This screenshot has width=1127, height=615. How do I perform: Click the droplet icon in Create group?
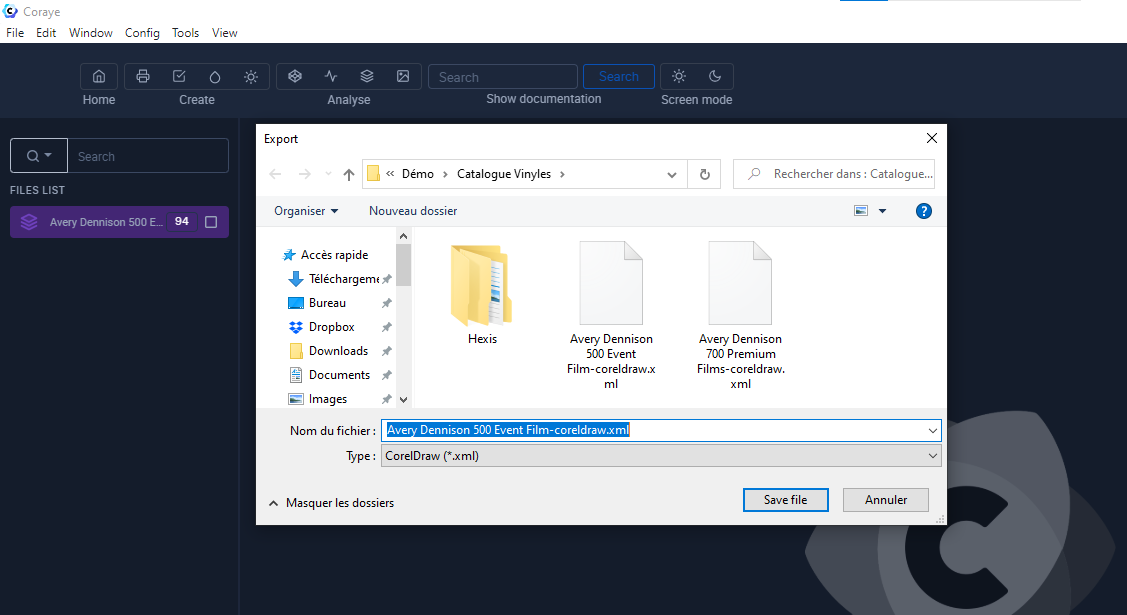point(215,77)
